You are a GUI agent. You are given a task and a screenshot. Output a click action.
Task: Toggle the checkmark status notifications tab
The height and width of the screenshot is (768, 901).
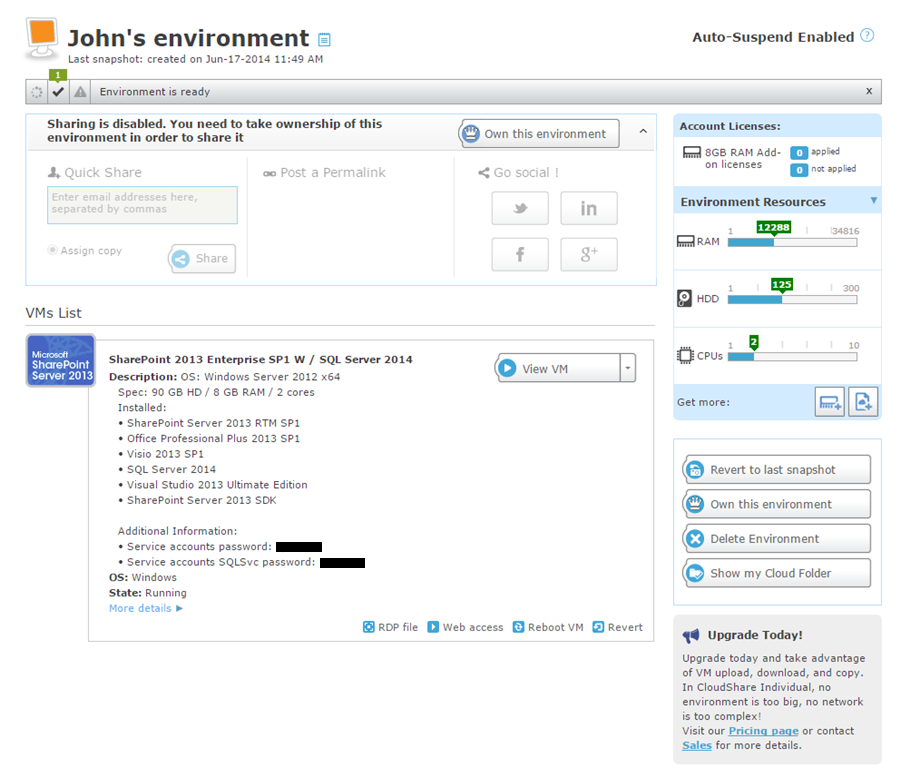[x=58, y=92]
